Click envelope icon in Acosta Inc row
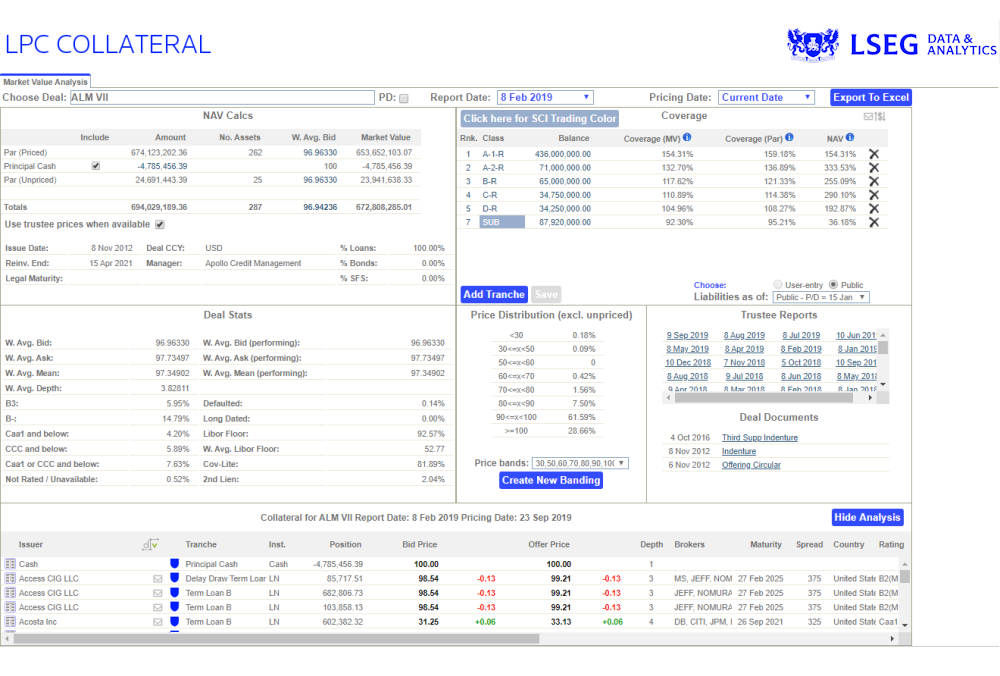This screenshot has width=1000, height=676. [x=157, y=622]
